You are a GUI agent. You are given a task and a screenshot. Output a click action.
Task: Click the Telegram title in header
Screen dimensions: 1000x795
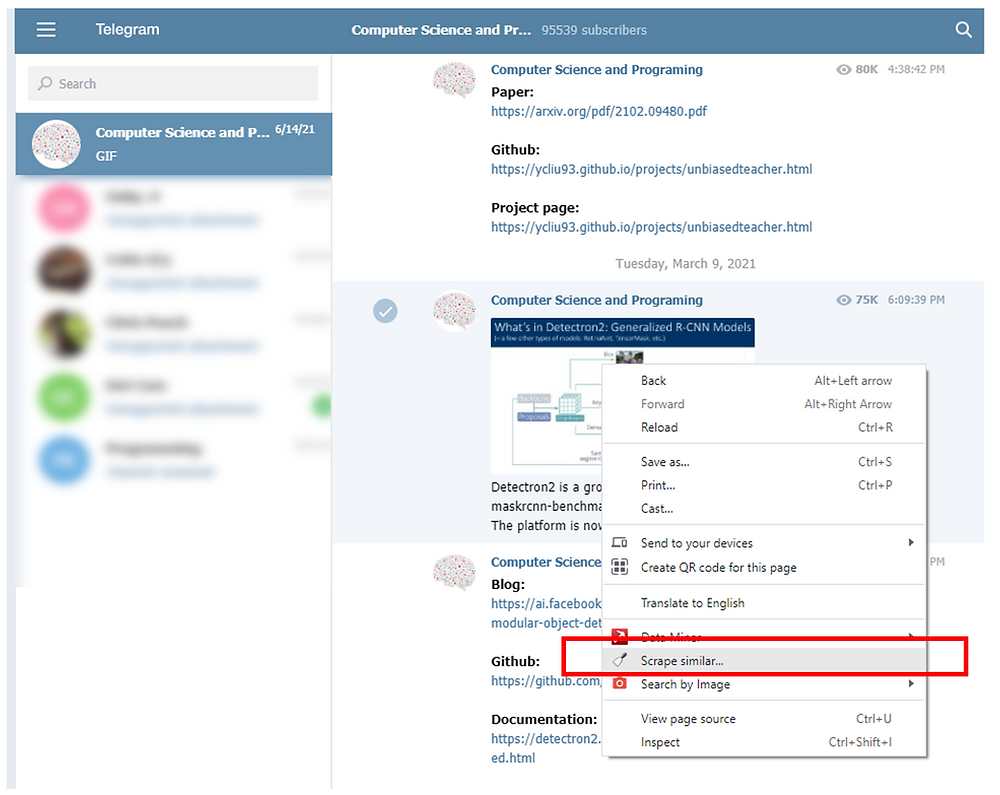point(128,29)
